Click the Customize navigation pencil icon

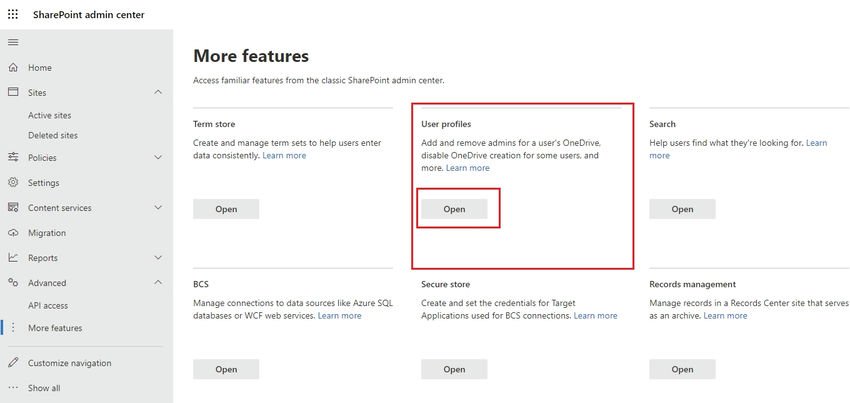coord(13,363)
